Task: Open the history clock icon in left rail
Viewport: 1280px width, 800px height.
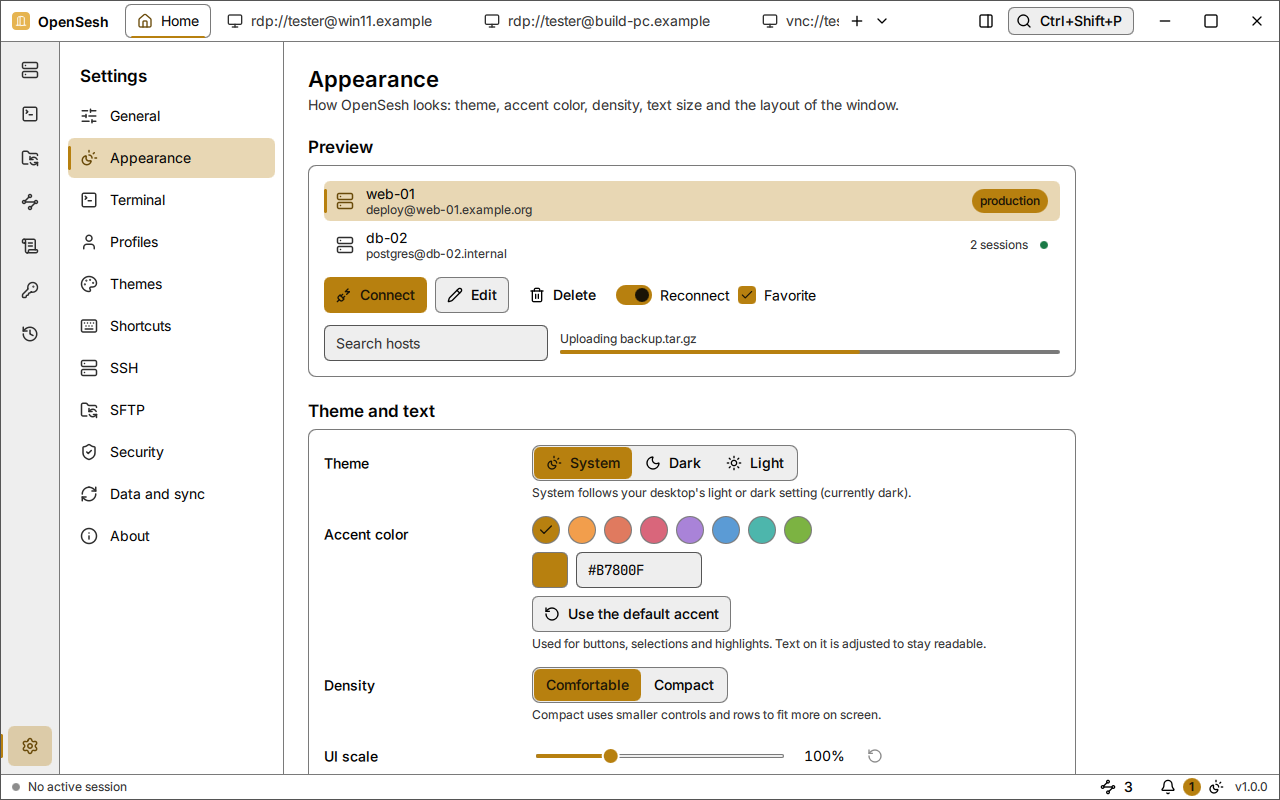Action: [x=30, y=334]
